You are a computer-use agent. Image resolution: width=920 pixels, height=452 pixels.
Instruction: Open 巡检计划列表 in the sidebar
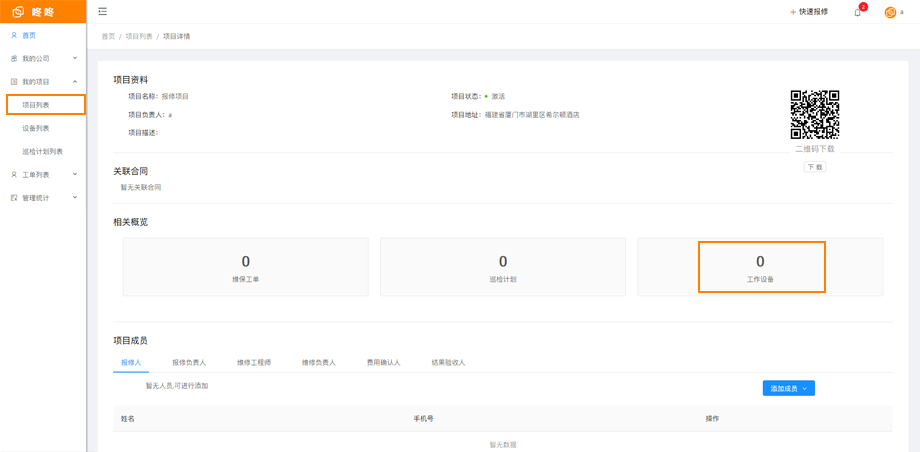[42, 151]
